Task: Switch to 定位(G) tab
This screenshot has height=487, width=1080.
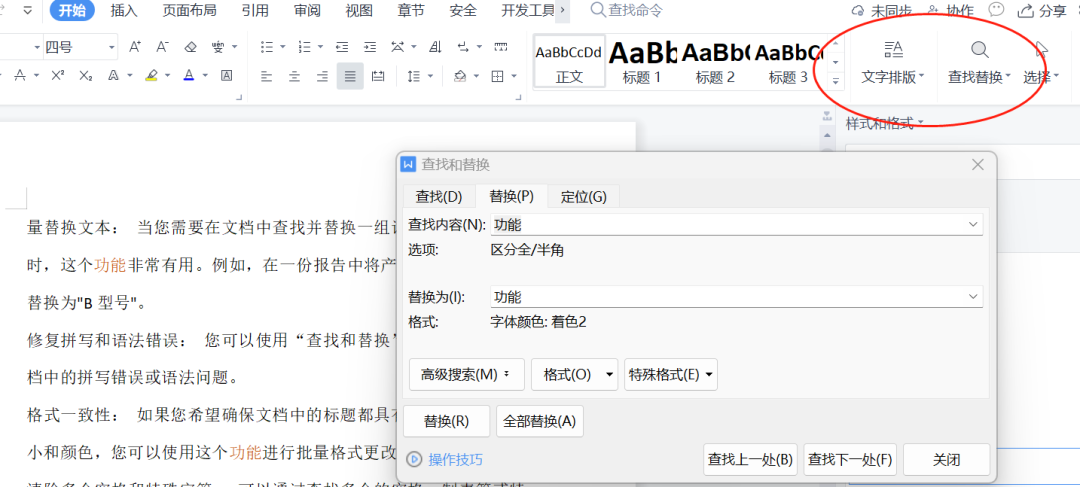Action: point(583,196)
